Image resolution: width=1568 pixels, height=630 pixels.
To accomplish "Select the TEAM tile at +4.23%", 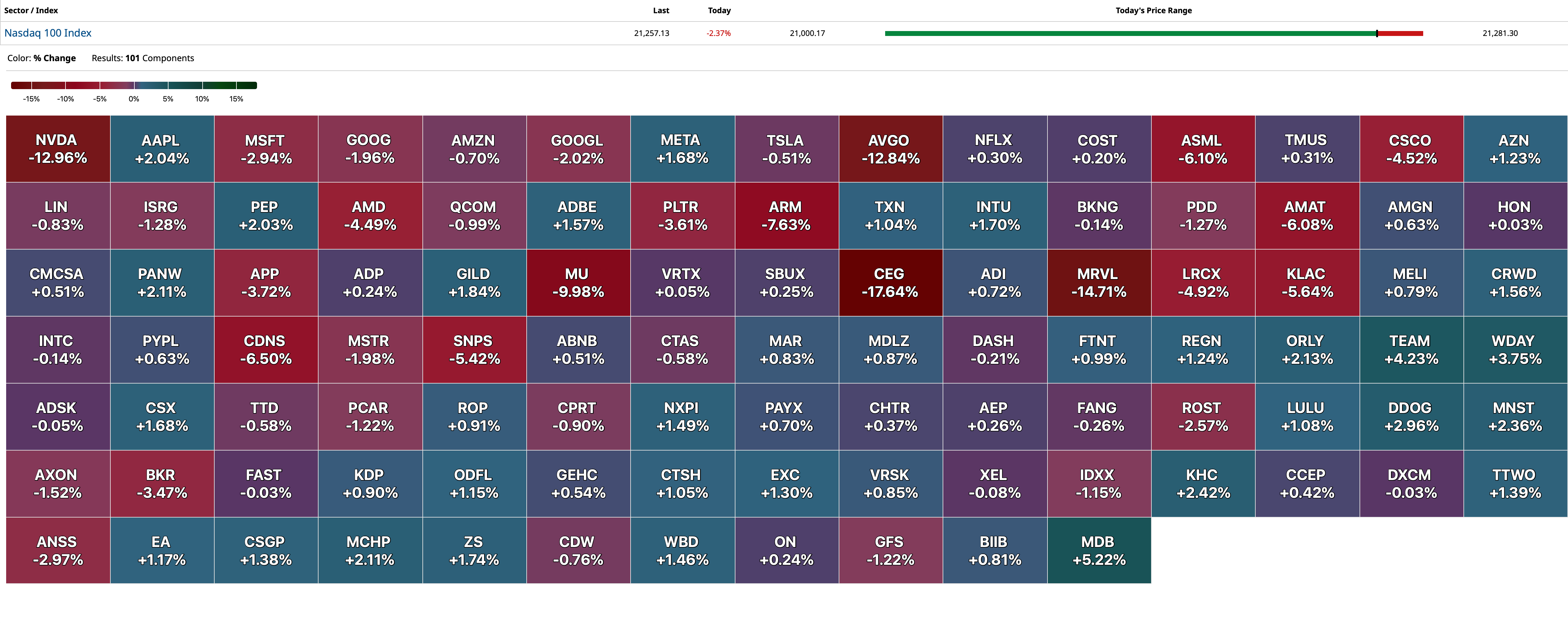I will click(x=1410, y=350).
